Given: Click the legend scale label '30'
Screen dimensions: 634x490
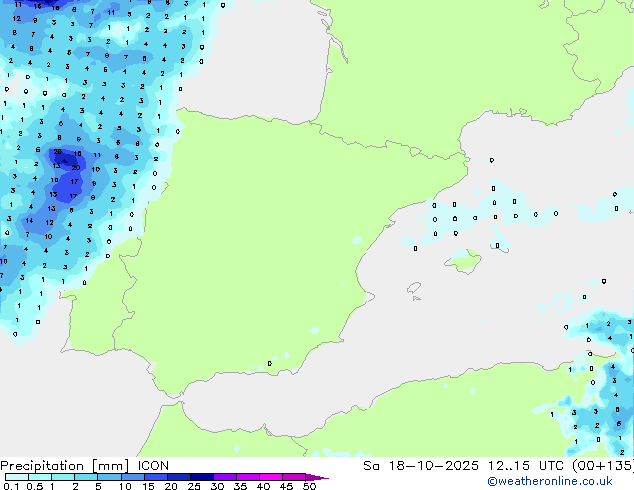Looking at the screenshot, I should (217, 486).
